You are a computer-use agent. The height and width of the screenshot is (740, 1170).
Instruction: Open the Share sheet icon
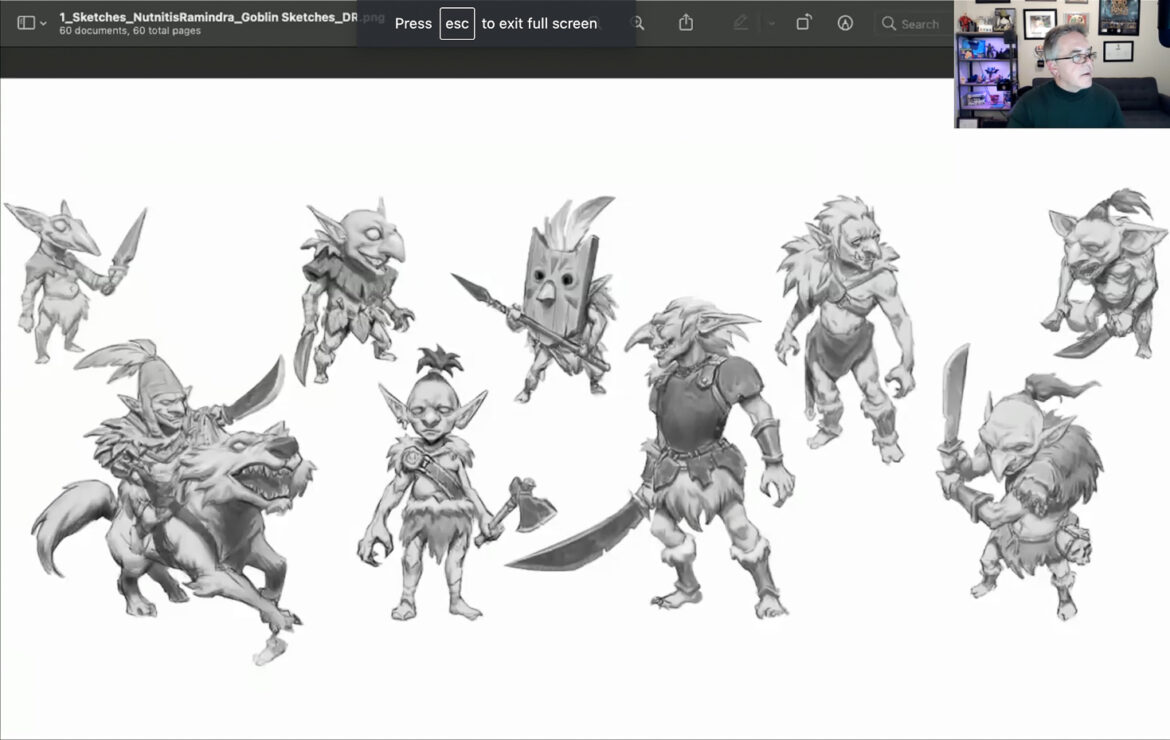tap(687, 23)
